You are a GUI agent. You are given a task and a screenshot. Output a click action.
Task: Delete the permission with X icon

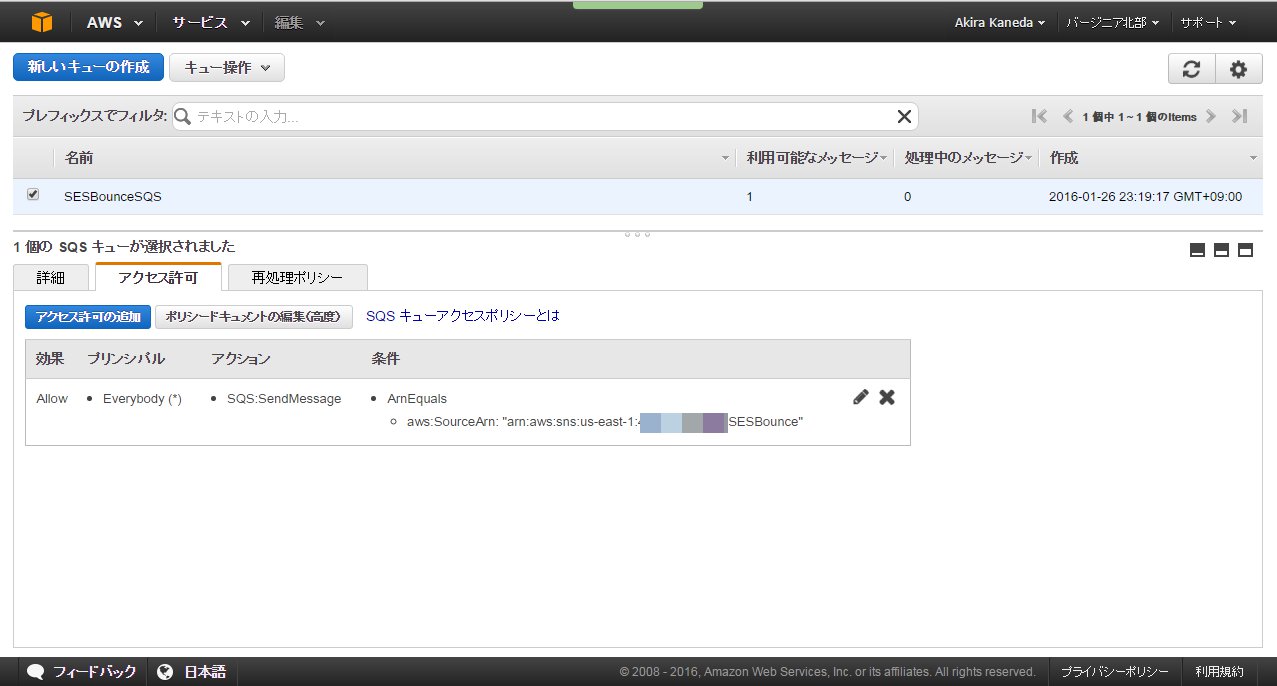[x=887, y=397]
